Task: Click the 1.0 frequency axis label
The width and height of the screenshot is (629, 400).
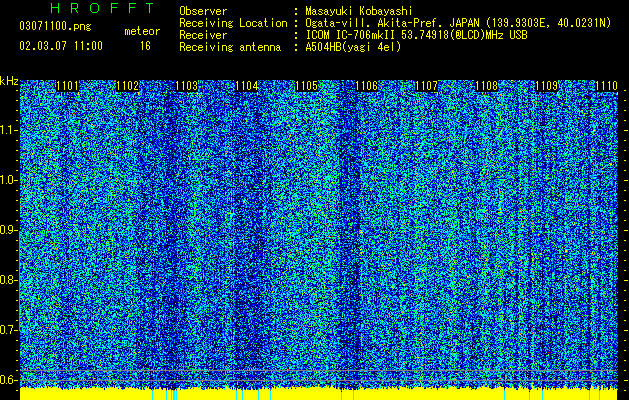Action: 8,180
